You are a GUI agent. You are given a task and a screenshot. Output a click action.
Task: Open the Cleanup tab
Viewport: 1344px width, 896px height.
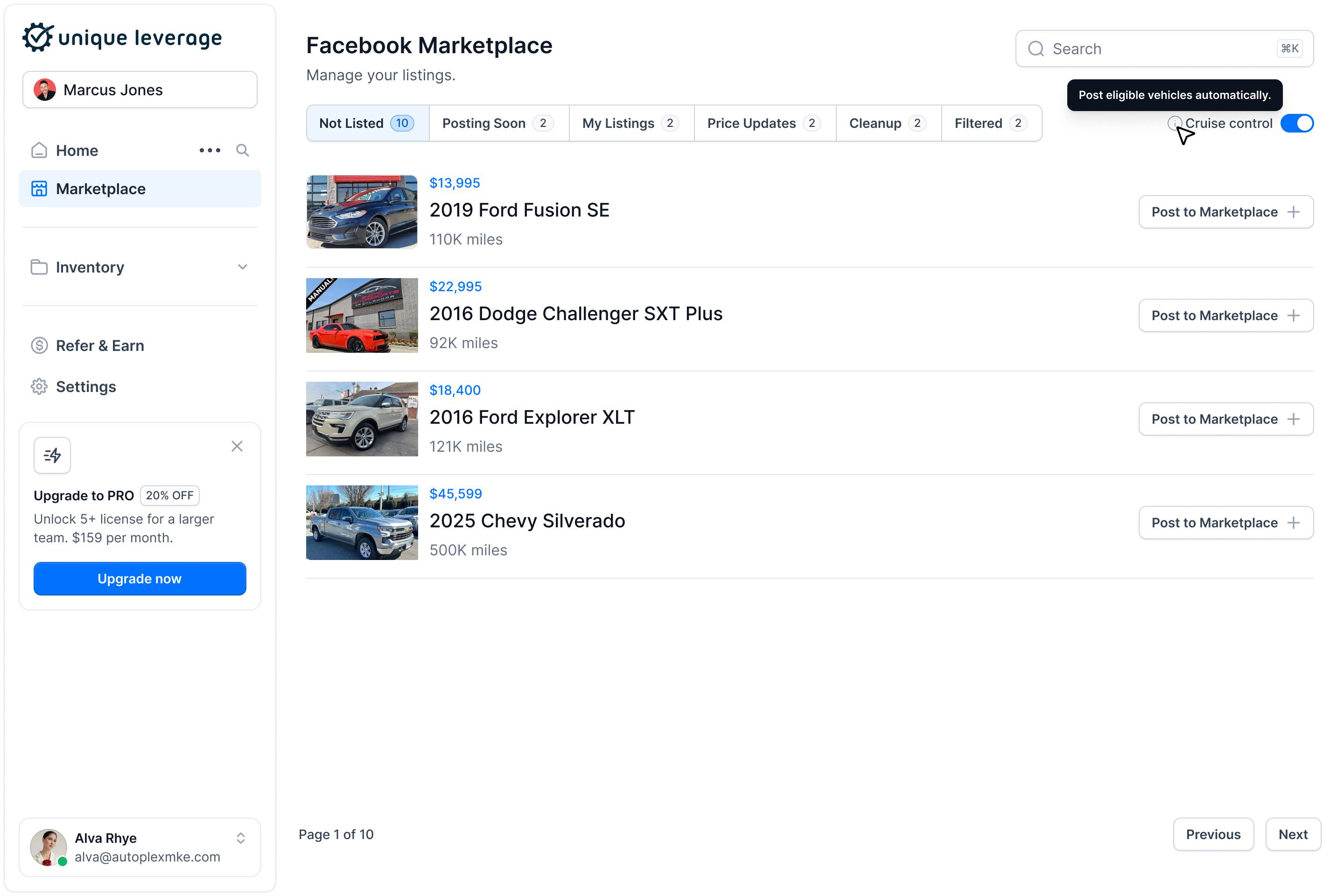pyautogui.click(x=889, y=123)
